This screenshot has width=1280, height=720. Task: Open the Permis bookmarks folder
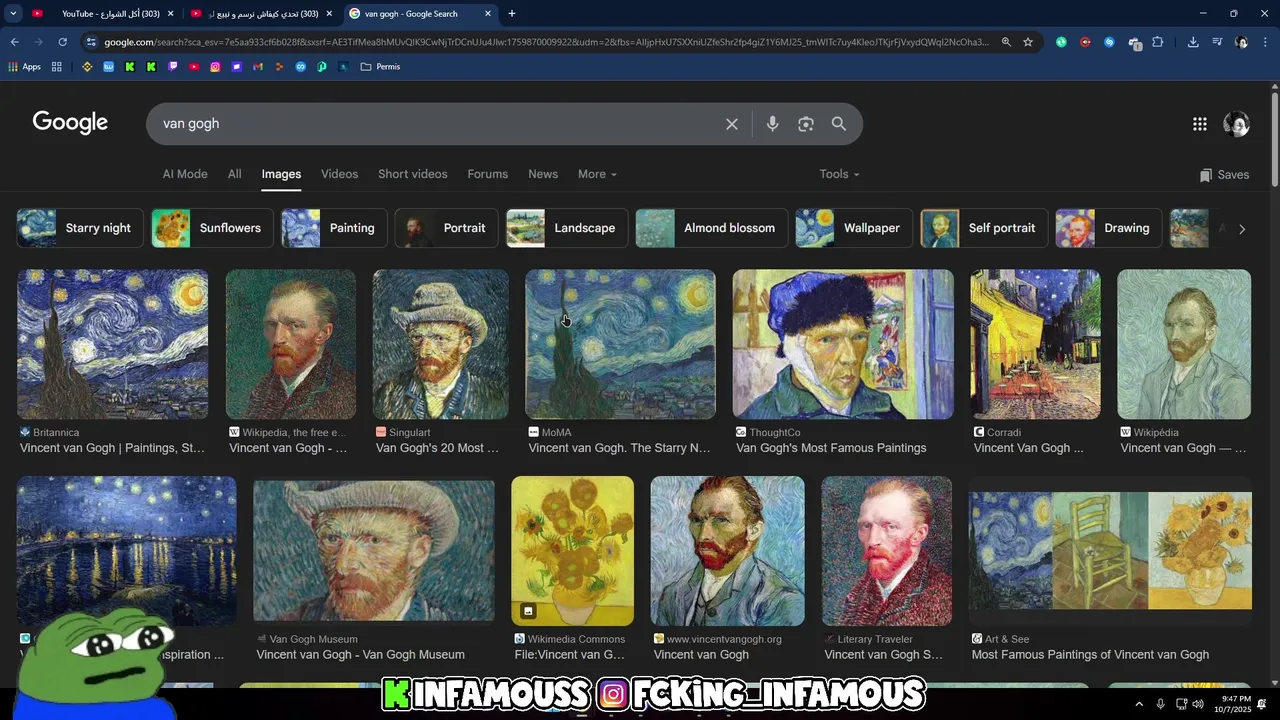click(x=380, y=67)
